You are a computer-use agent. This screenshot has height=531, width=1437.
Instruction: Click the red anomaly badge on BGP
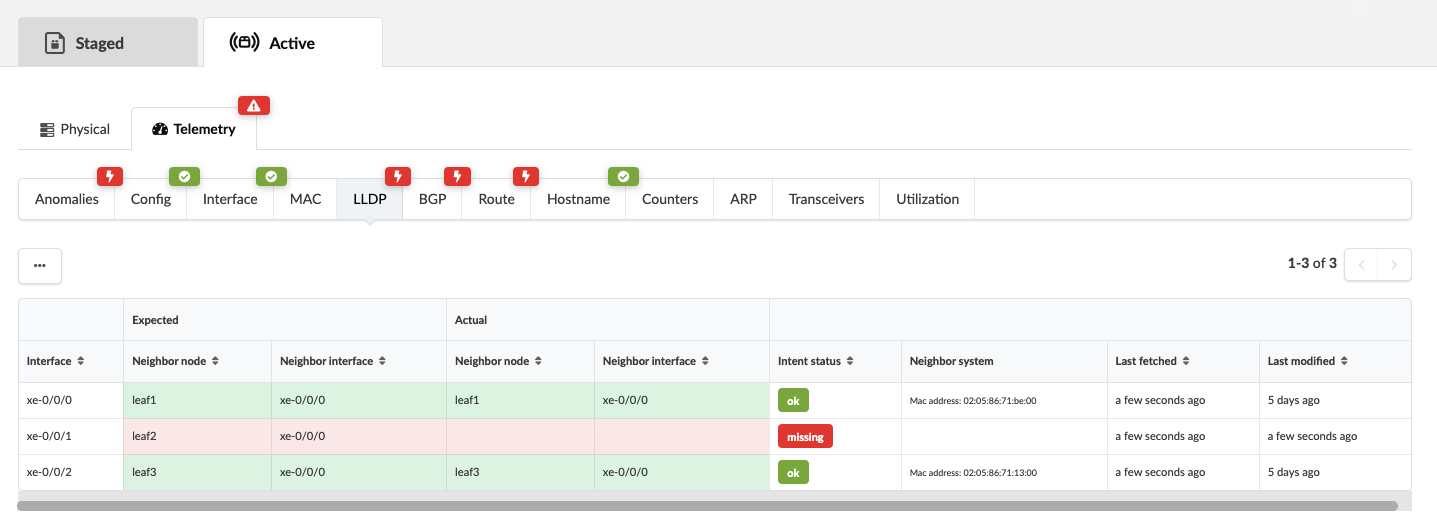tap(457, 177)
